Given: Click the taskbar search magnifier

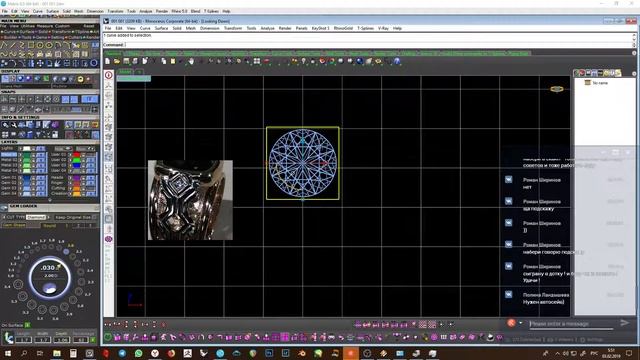Looking at the screenshot, I should (24, 353).
